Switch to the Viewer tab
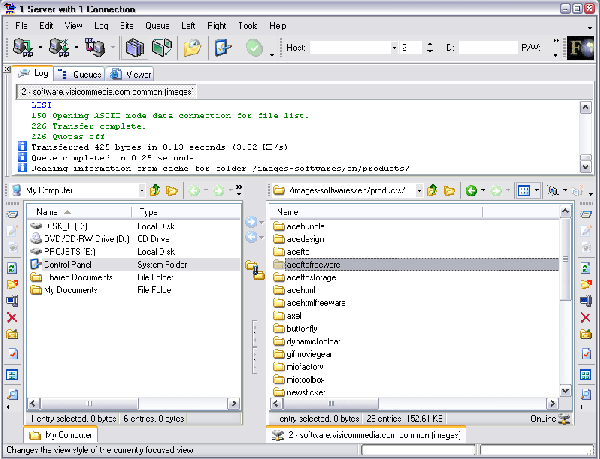 pos(132,74)
